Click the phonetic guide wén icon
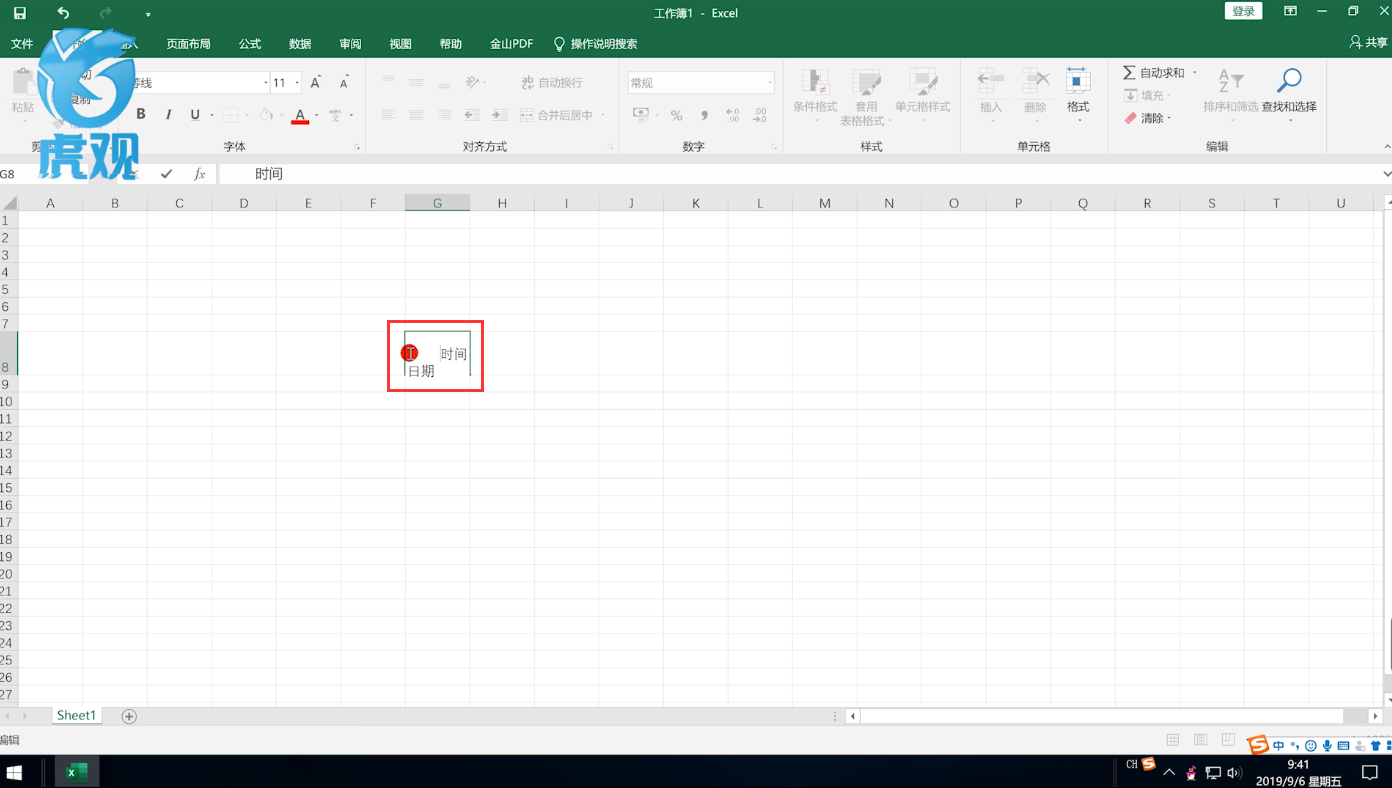 point(335,115)
